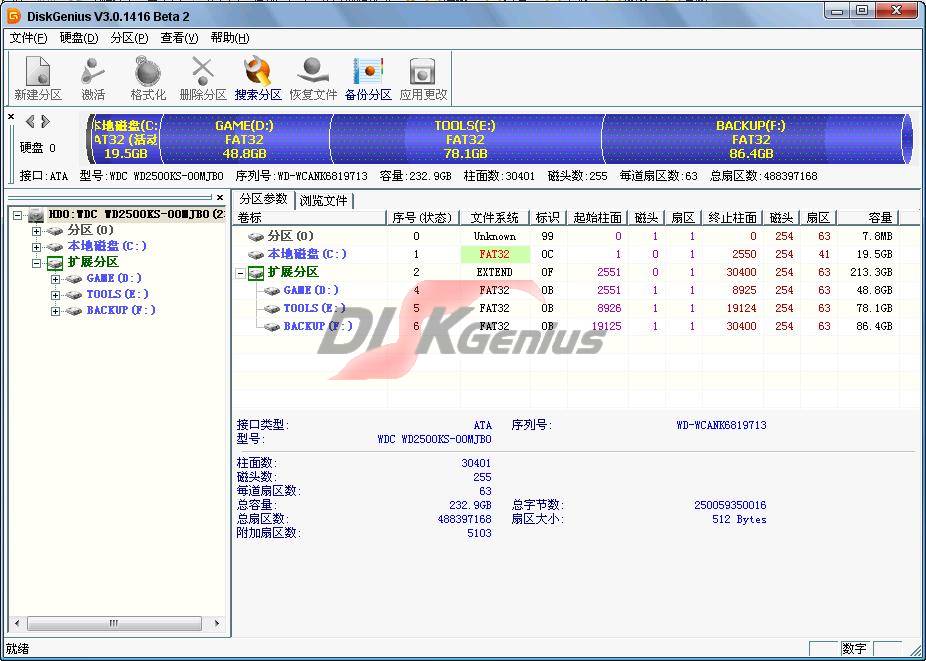926x661 pixels.
Task: Click the 终止柱面 column header
Action: (x=732, y=218)
